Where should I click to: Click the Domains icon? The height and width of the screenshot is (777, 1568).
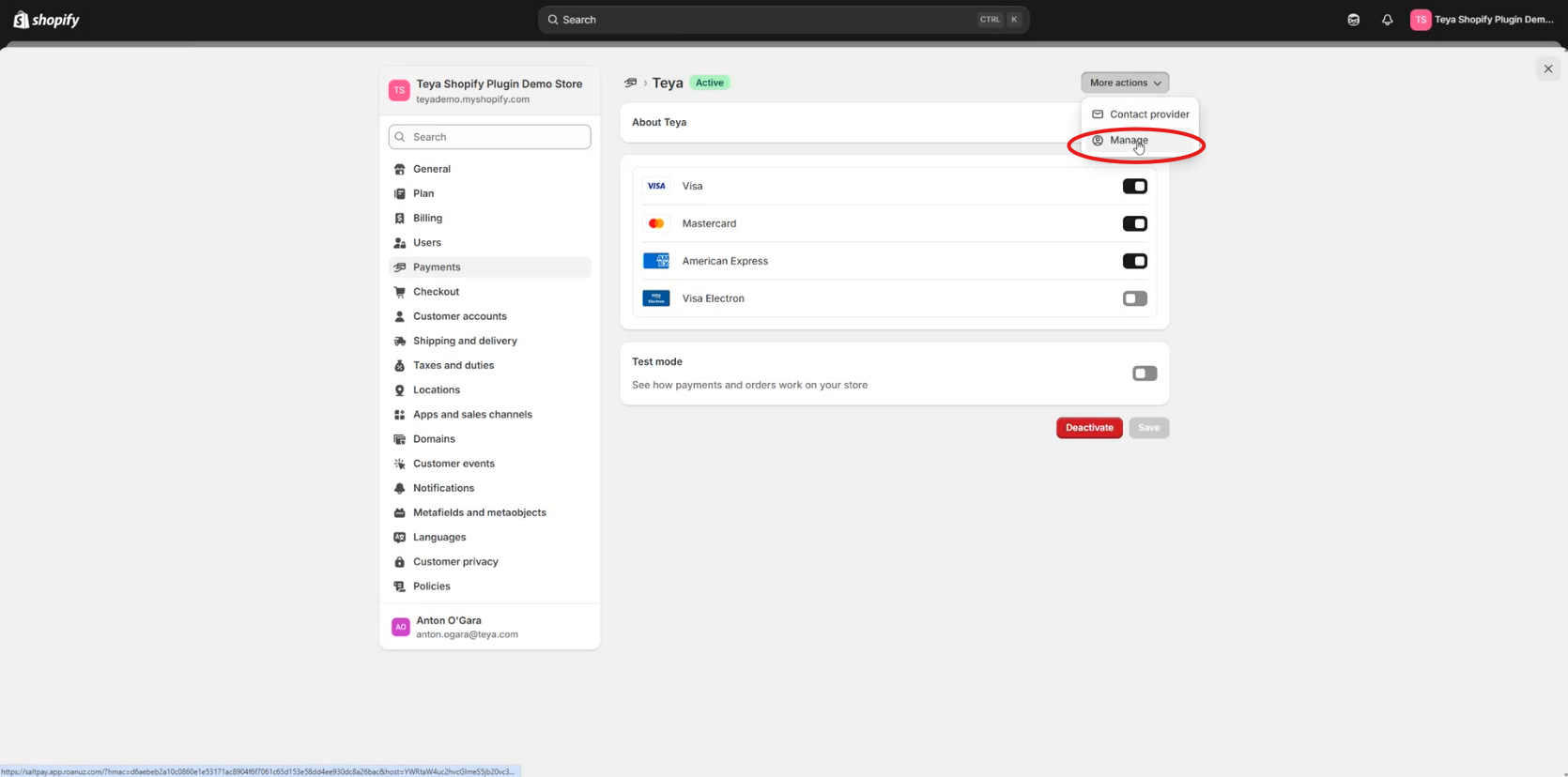[x=400, y=439]
